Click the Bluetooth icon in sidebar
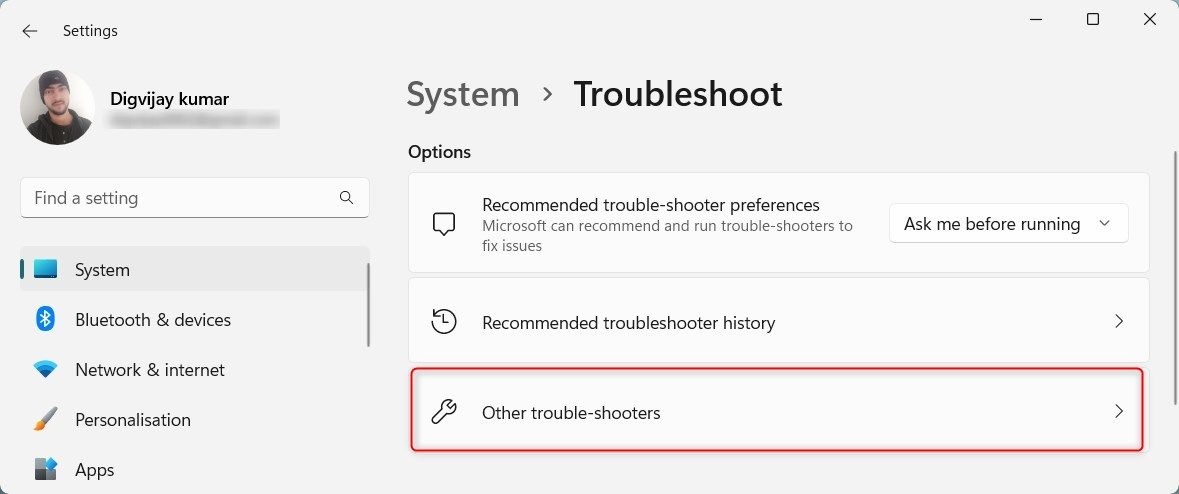This screenshot has width=1179, height=494. (x=46, y=320)
